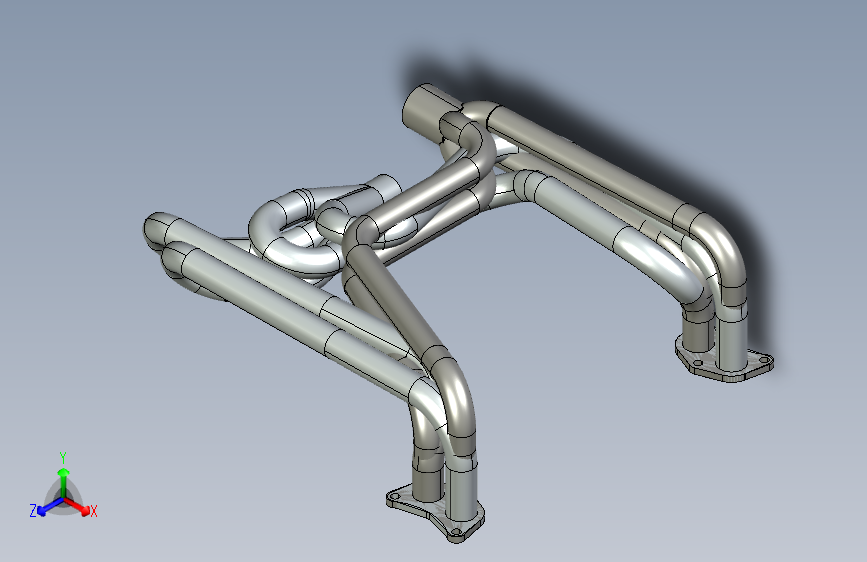Click the blue Z axis on orientation triad
The image size is (867, 562).
(x=50, y=507)
